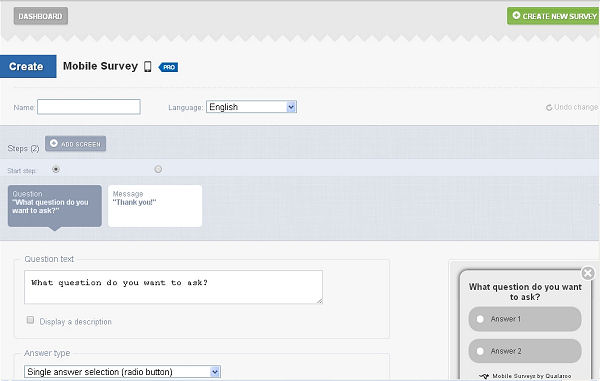600x381 pixels.
Task: Click the Undo change link
Action: coord(572,107)
